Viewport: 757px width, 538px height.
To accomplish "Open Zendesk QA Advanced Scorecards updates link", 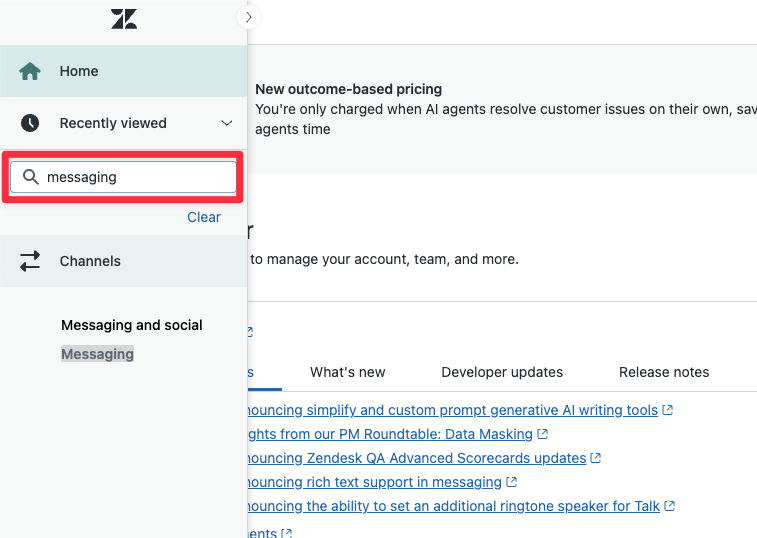I will pos(417,458).
